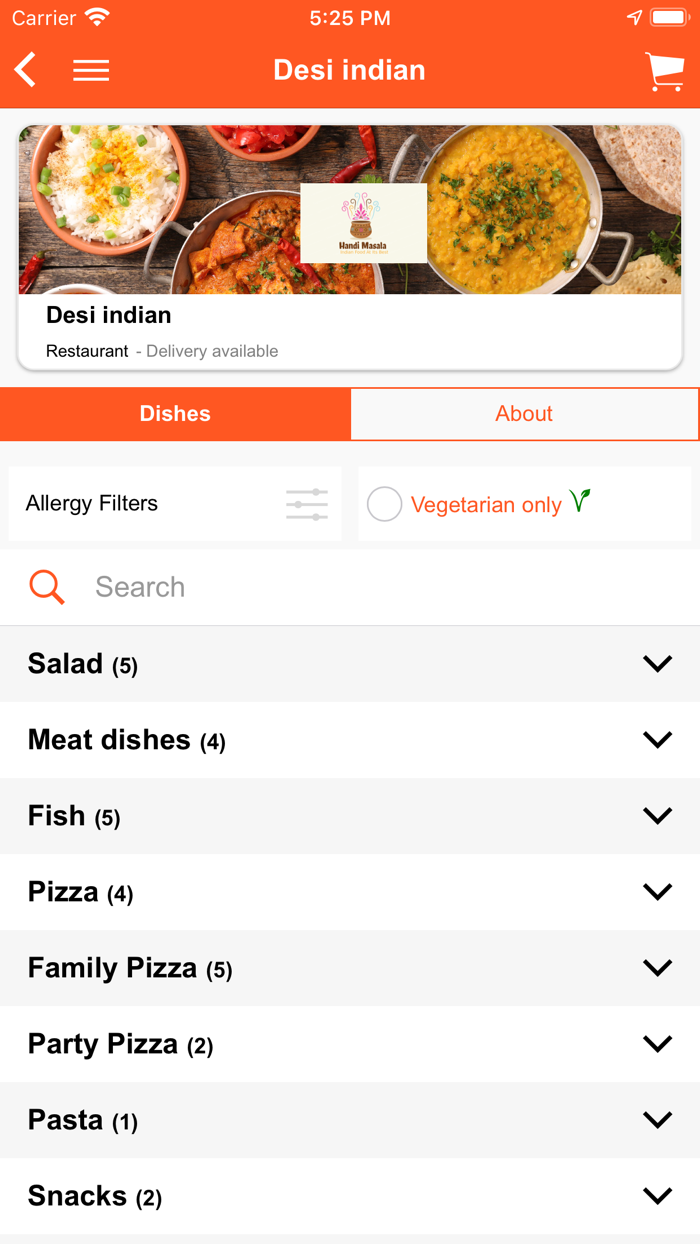Click the search magnifier icon

(47, 587)
